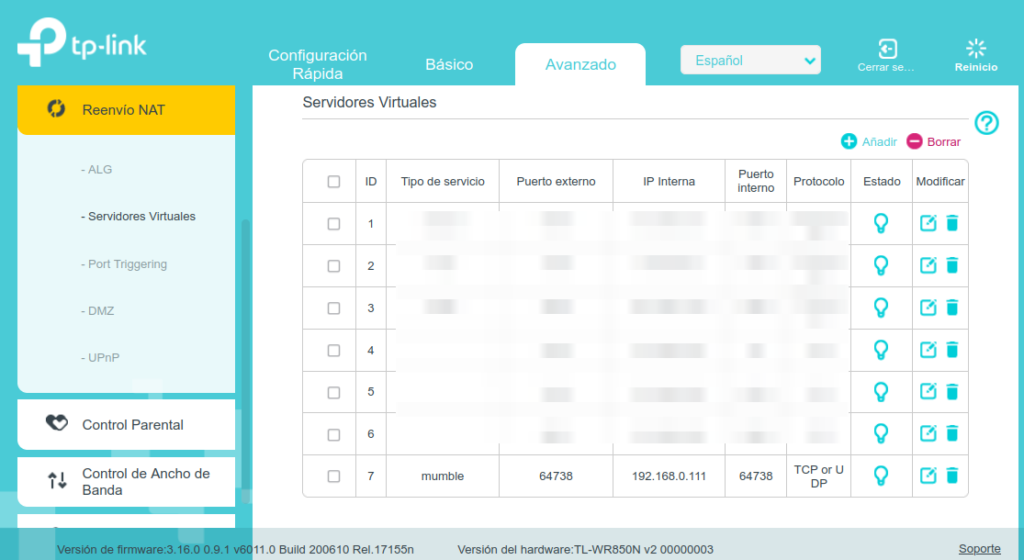Check the box for row ID 3

tap(334, 308)
